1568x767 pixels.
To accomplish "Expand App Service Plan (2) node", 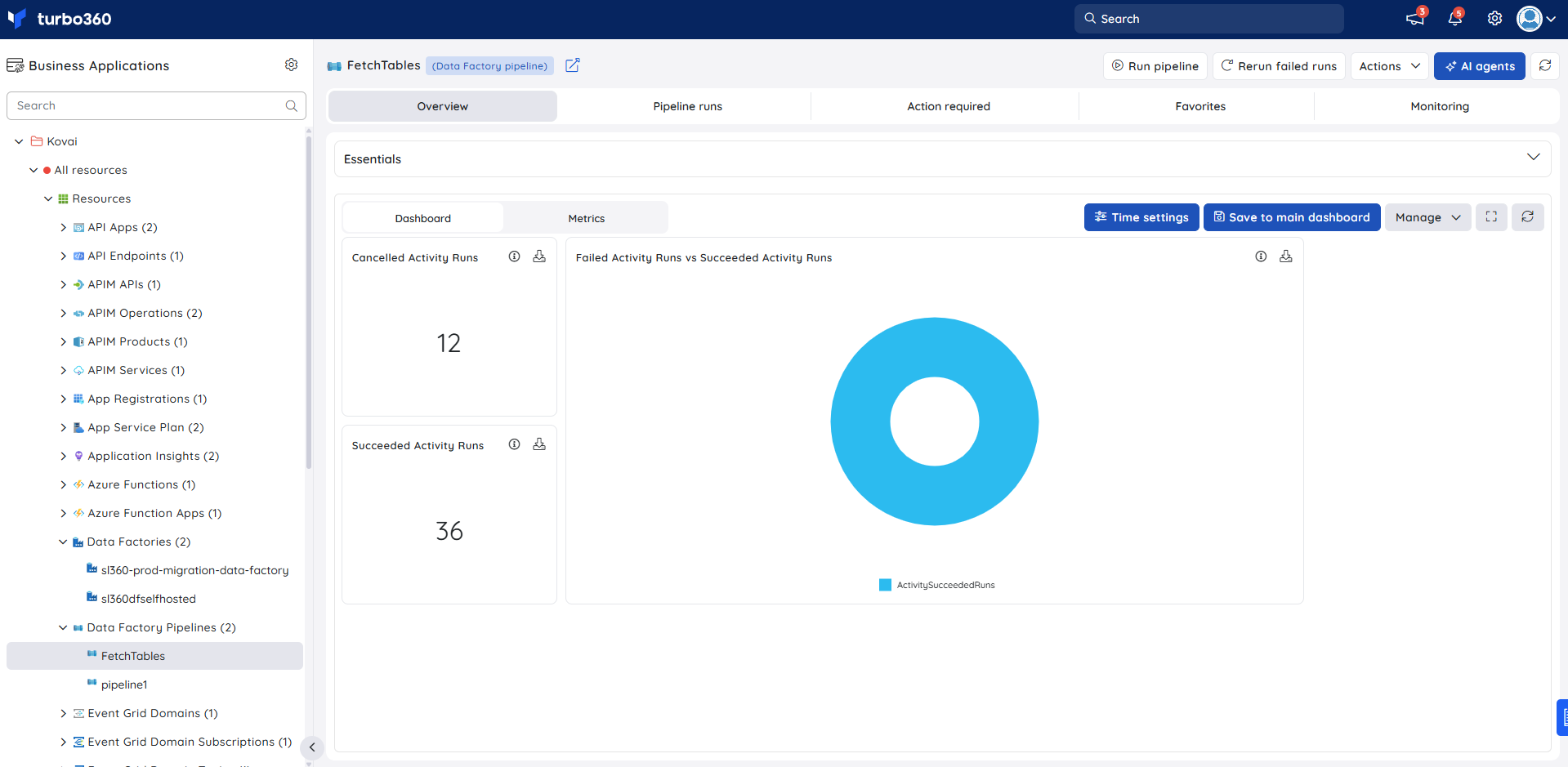I will (x=64, y=427).
